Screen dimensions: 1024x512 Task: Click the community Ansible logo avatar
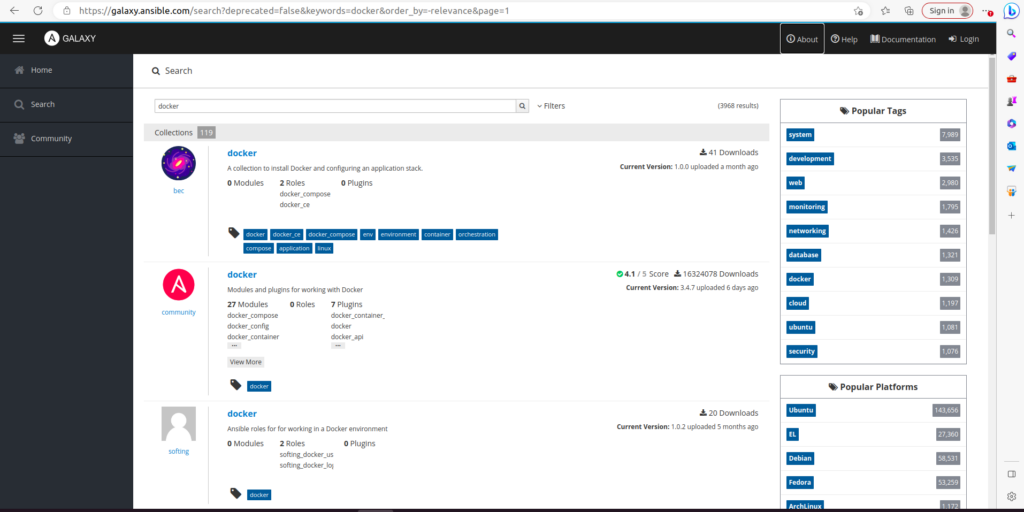[x=178, y=285]
